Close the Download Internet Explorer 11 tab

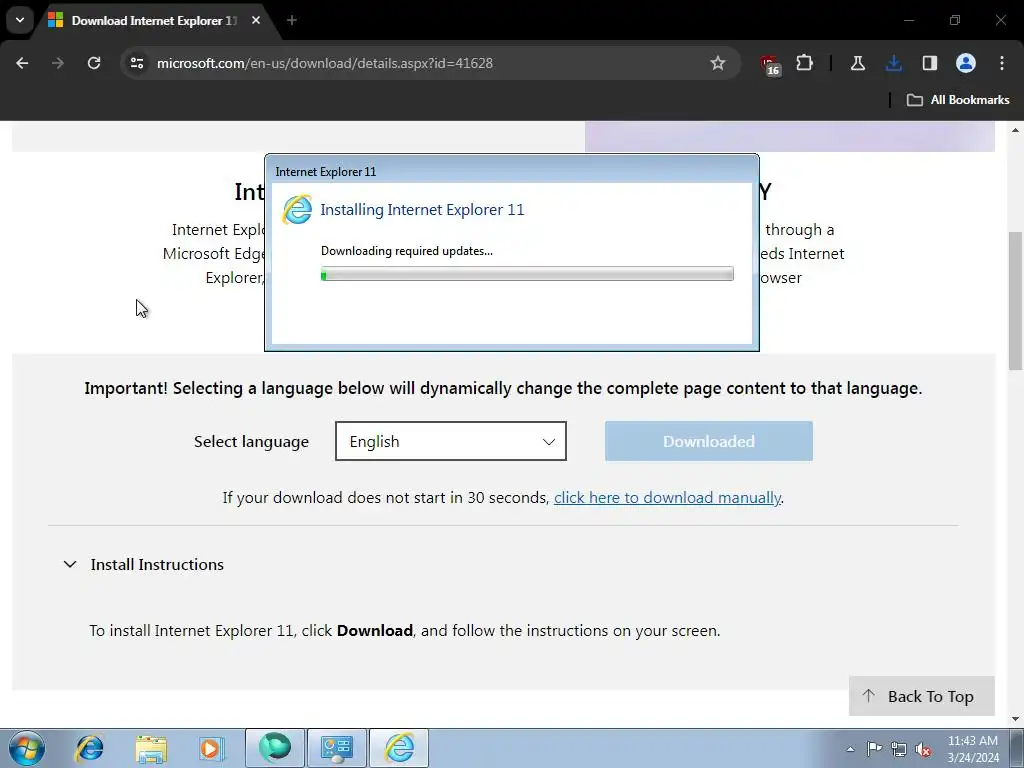click(256, 20)
